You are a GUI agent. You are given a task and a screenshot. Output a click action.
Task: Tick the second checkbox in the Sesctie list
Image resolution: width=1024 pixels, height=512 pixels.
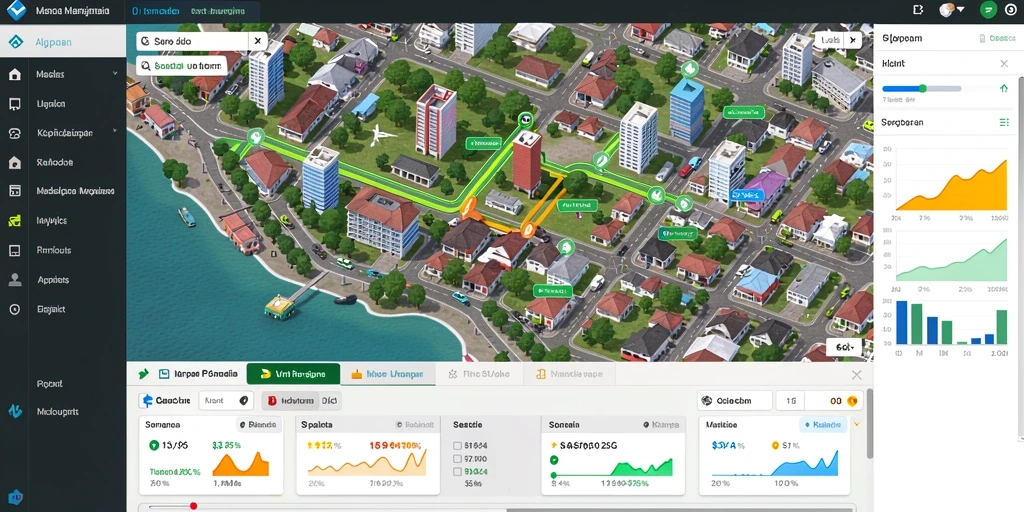[458, 459]
